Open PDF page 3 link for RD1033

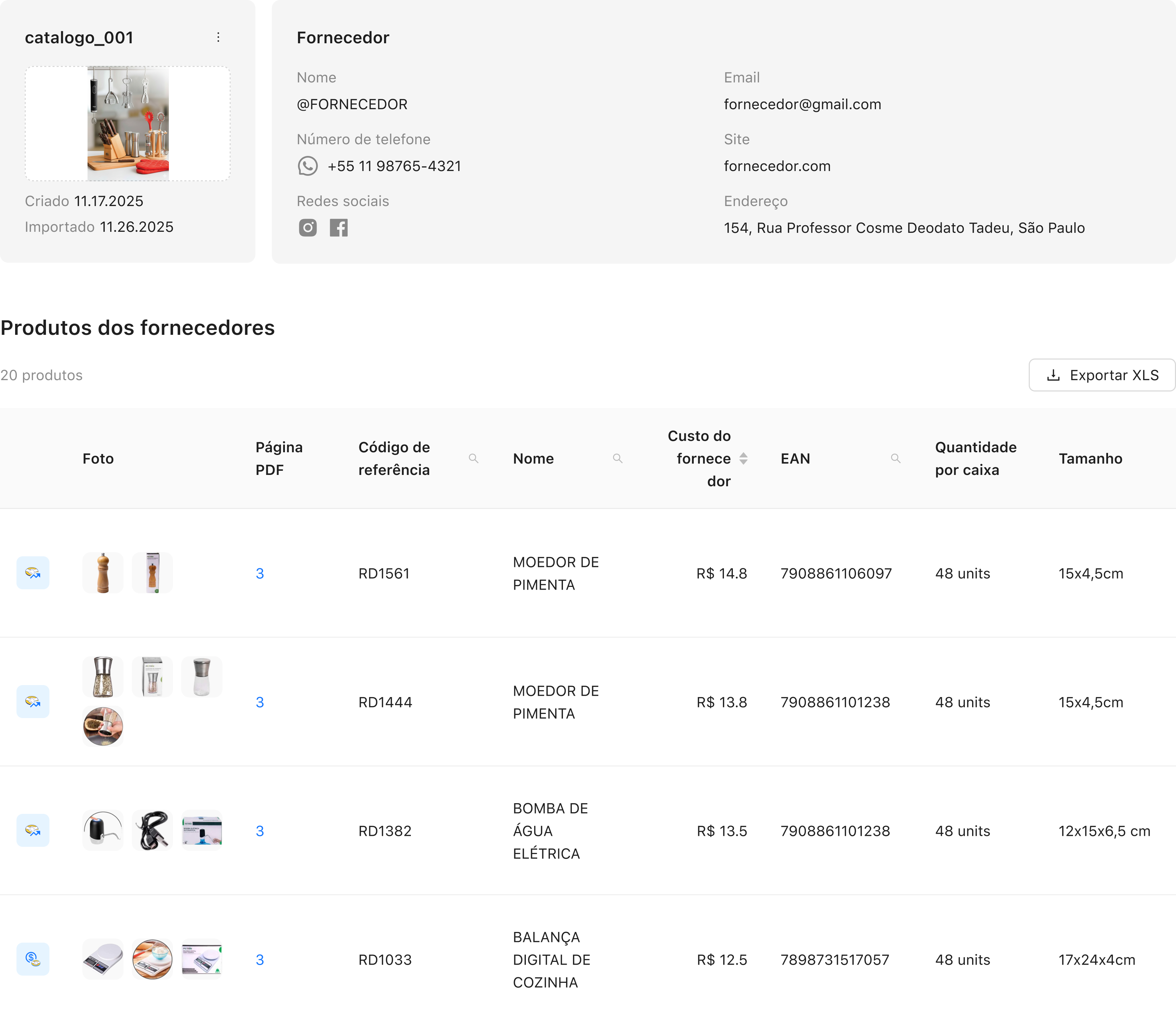click(260, 959)
